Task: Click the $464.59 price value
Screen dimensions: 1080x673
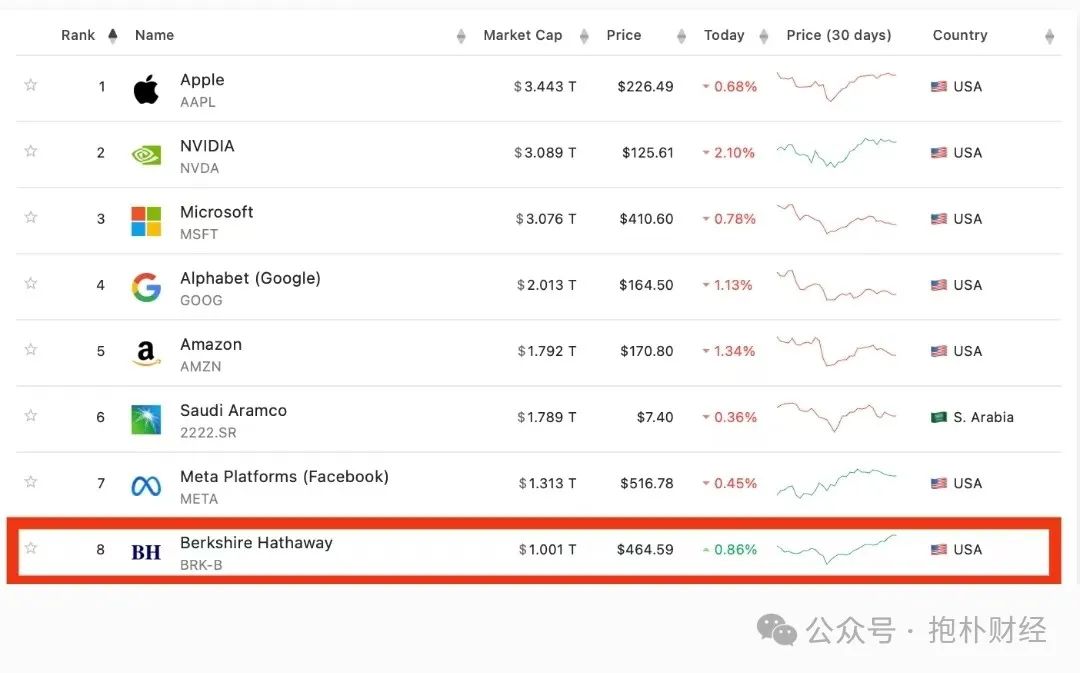Action: 645,550
